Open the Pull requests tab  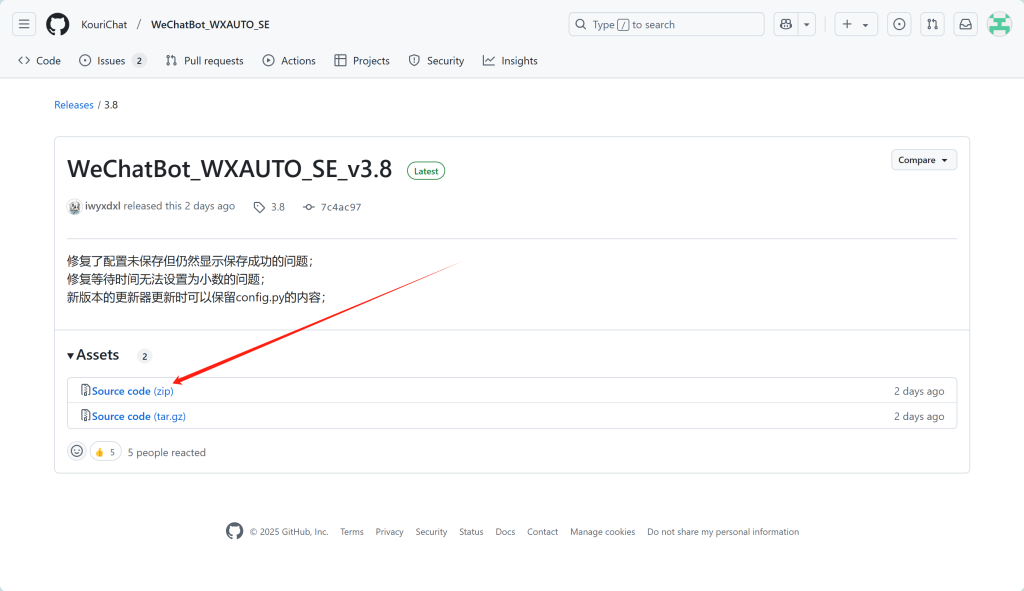coord(204,61)
